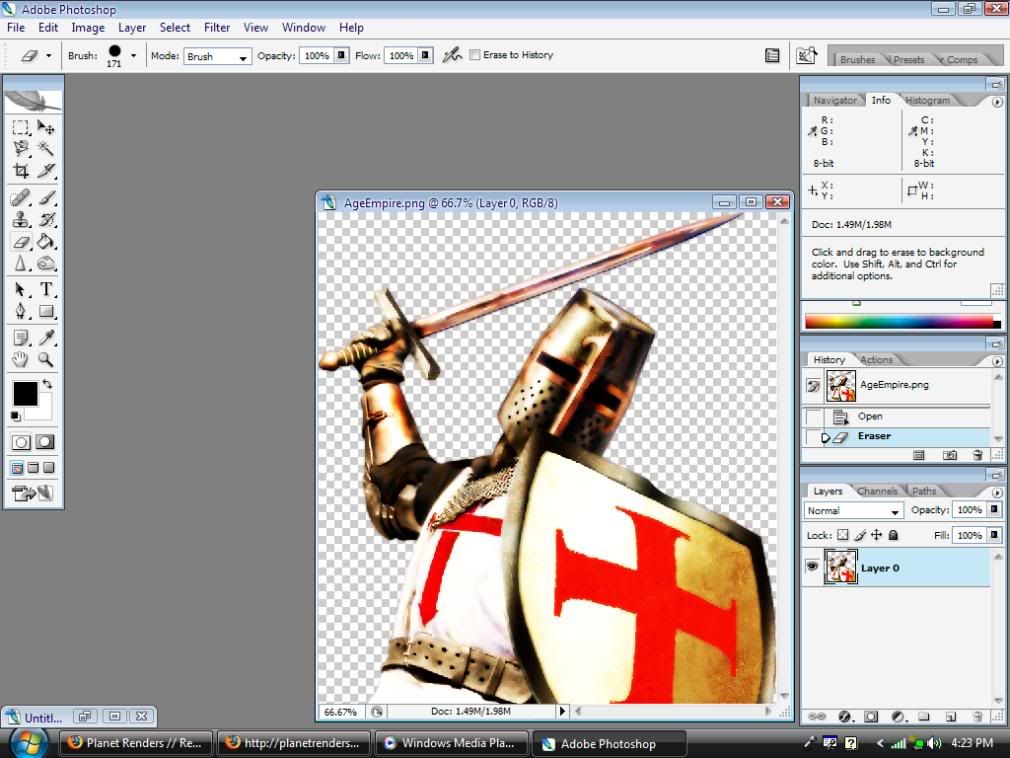The height and width of the screenshot is (758, 1010).
Task: Open the Window menu
Action: click(x=303, y=28)
